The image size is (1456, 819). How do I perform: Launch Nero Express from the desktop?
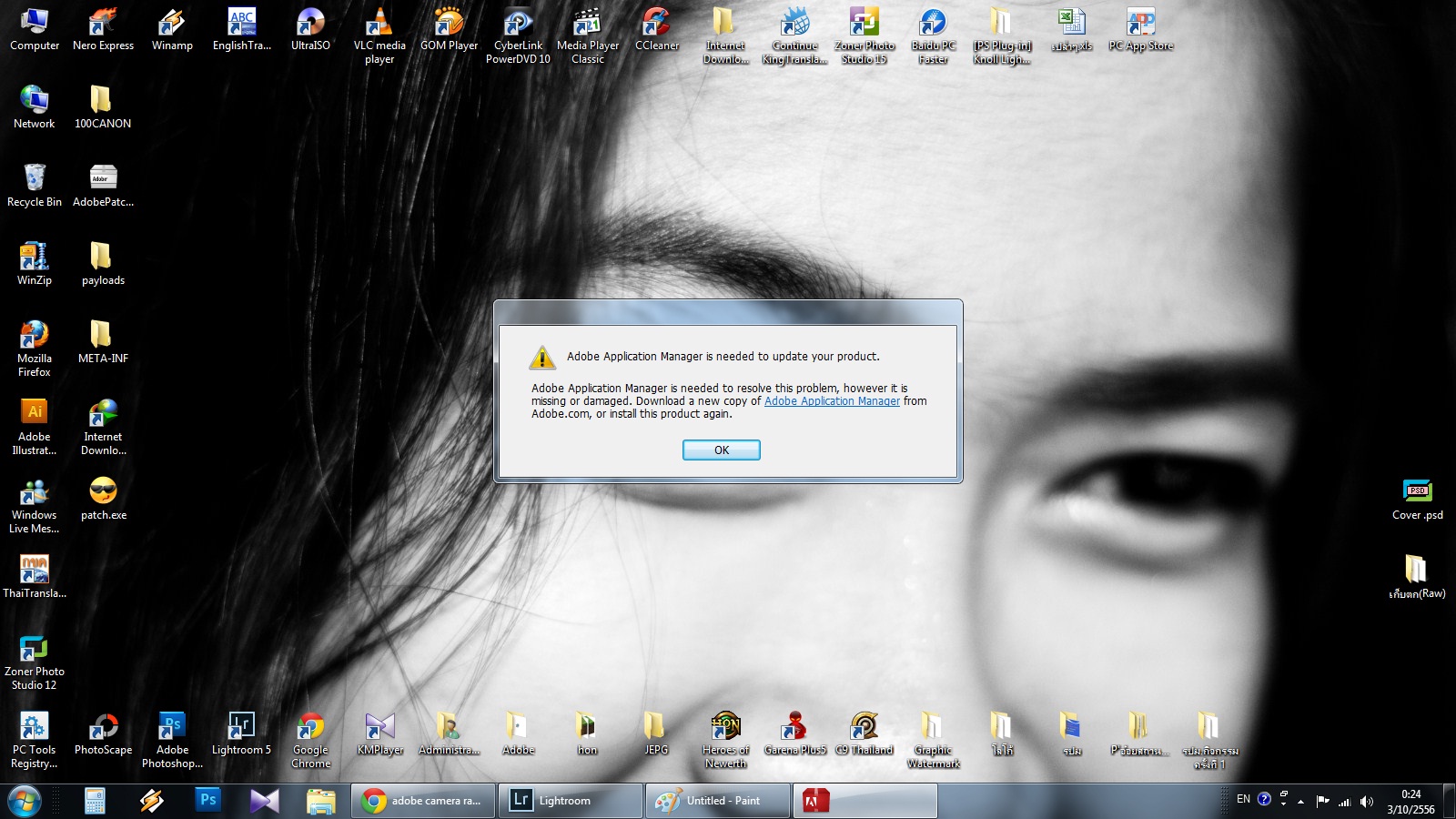(103, 28)
